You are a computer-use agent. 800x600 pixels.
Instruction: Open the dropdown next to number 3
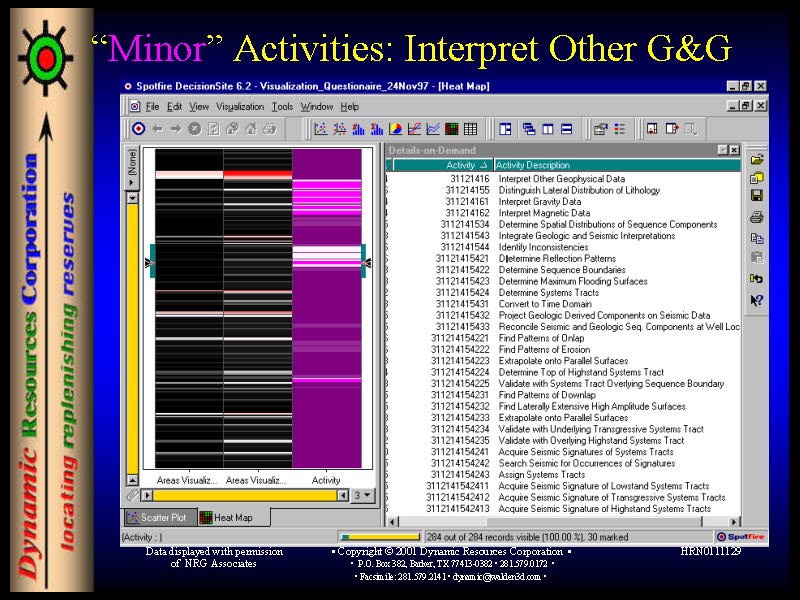coord(365,495)
